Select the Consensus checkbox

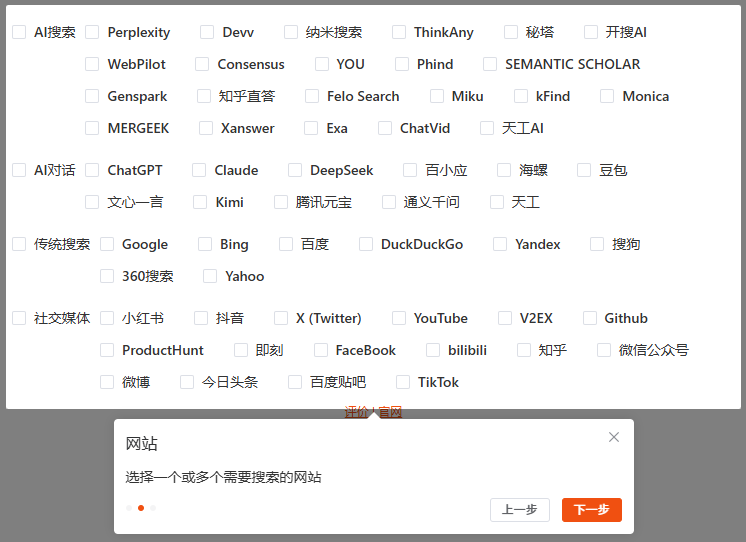pos(202,64)
